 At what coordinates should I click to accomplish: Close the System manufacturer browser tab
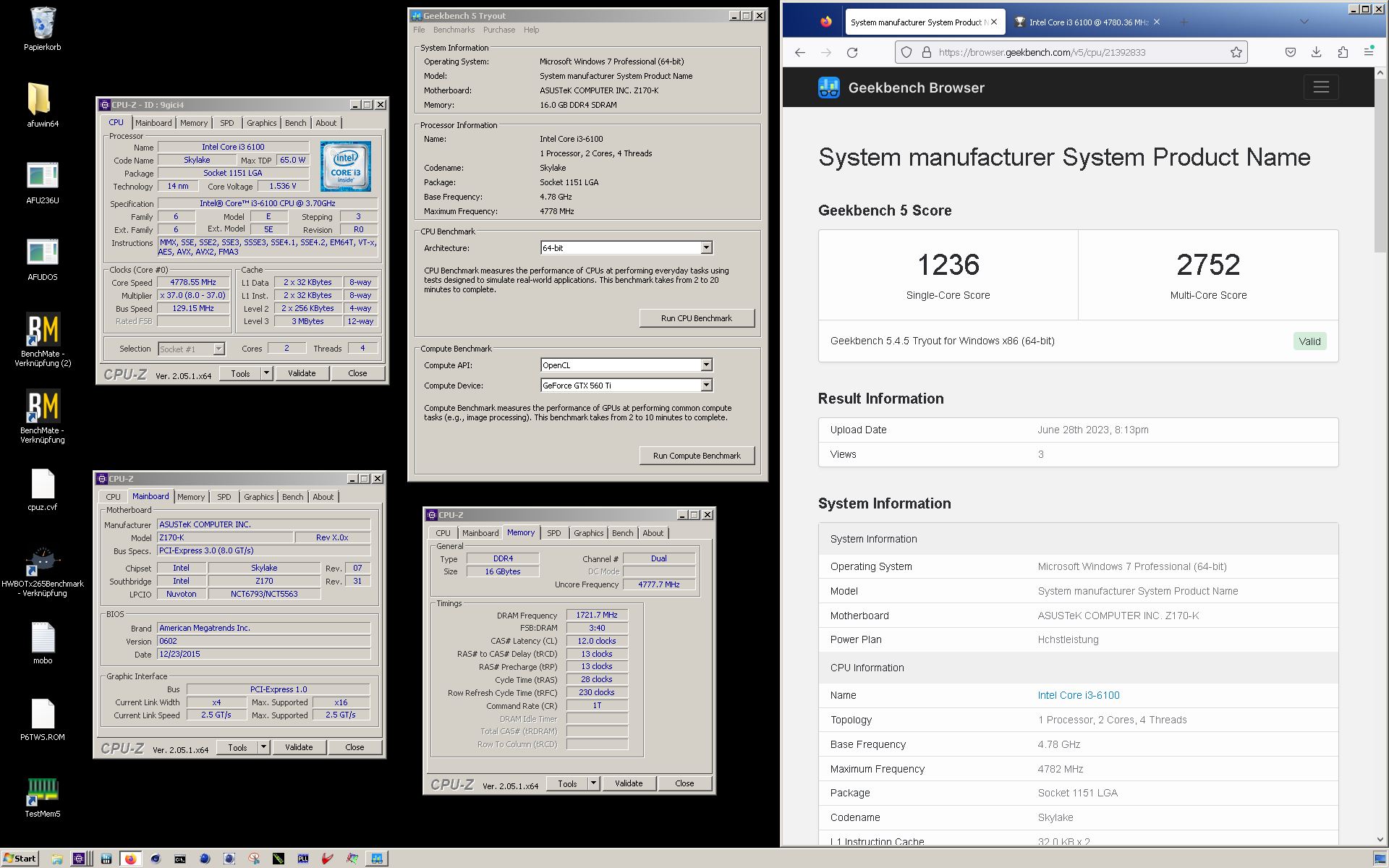pos(994,22)
